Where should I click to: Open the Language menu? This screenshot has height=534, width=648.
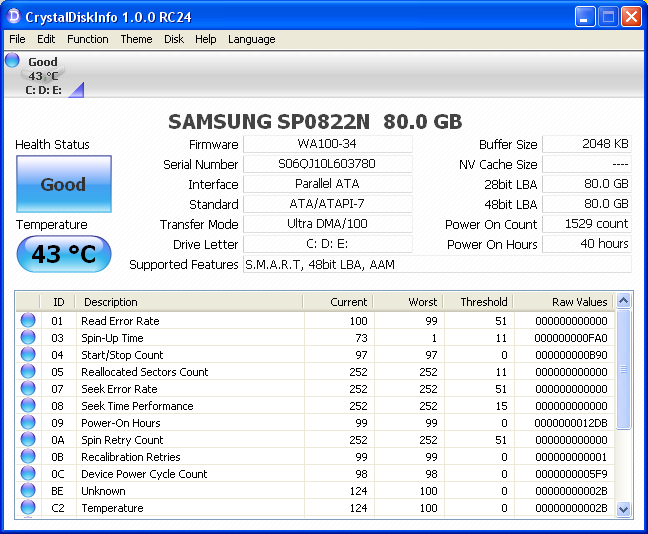click(x=252, y=39)
